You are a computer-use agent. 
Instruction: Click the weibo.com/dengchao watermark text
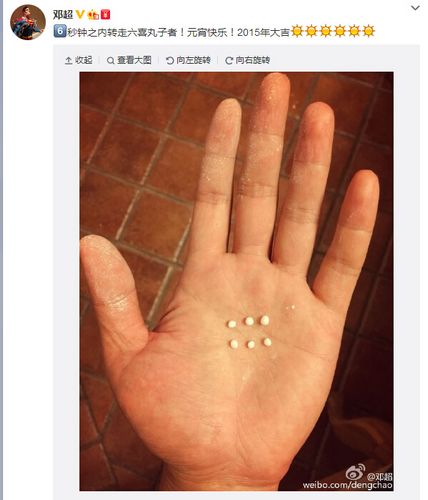348,485
